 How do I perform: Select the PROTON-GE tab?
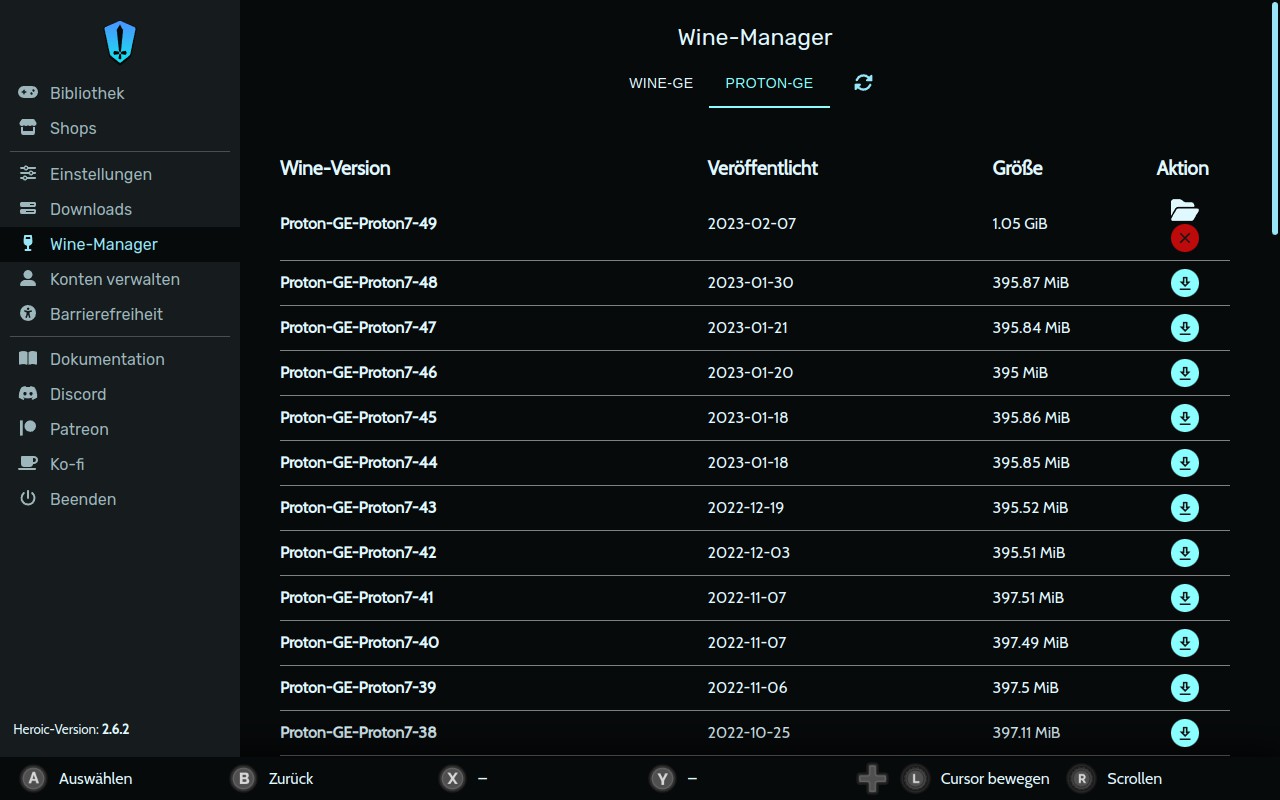(x=769, y=83)
